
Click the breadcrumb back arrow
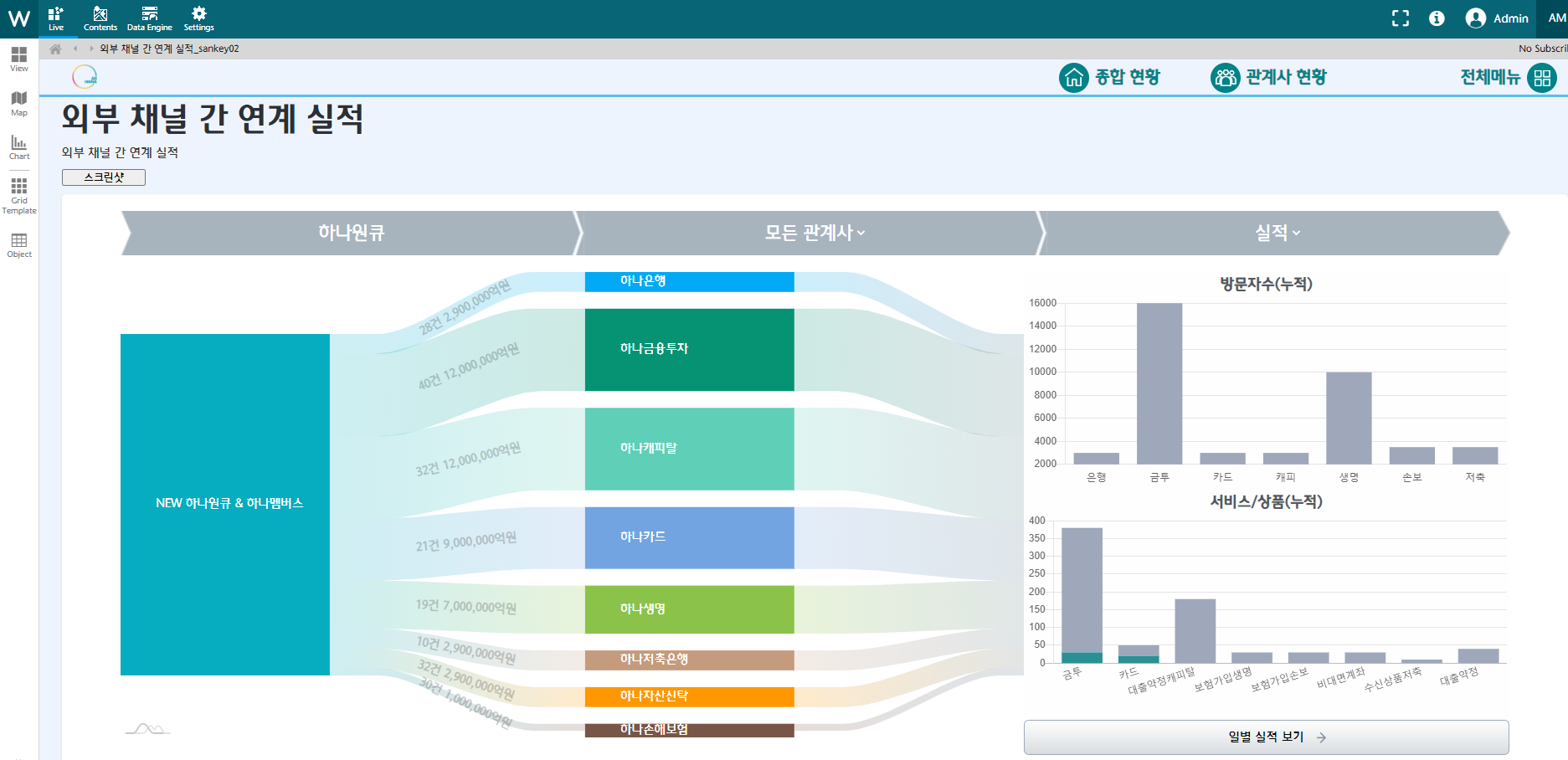(75, 49)
